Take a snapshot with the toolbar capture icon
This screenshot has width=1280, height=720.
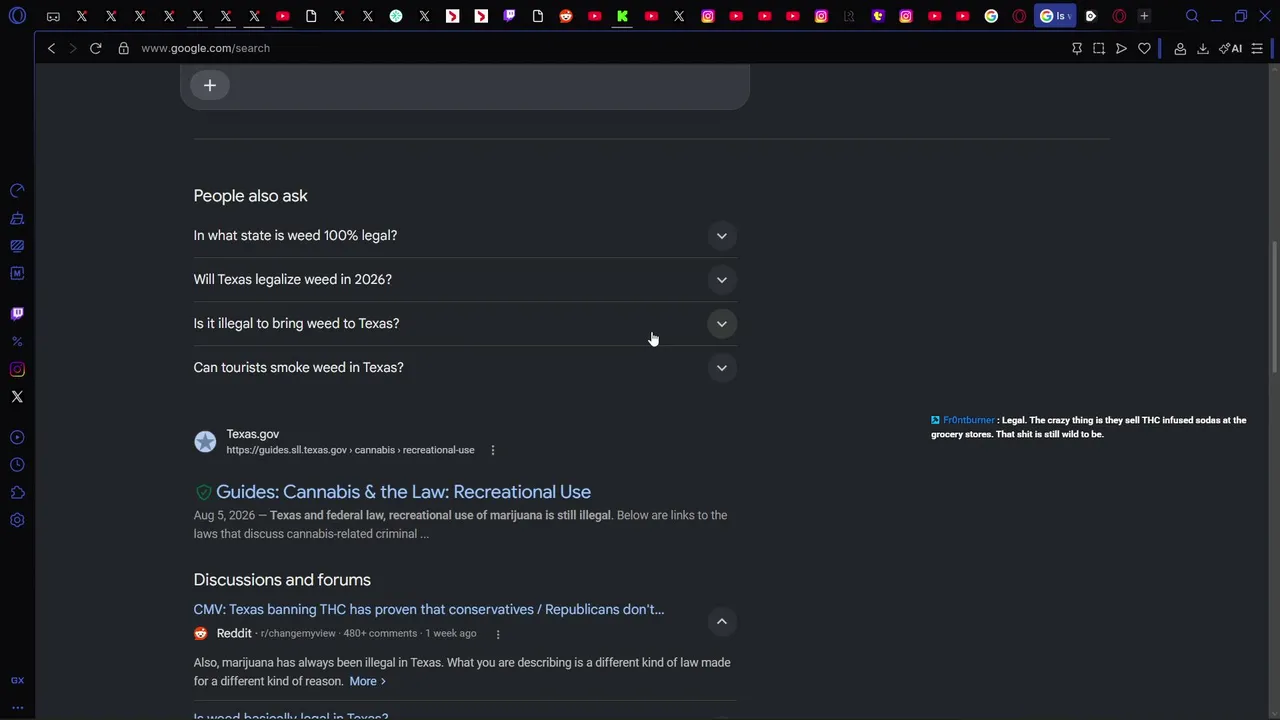pyautogui.click(x=1099, y=48)
